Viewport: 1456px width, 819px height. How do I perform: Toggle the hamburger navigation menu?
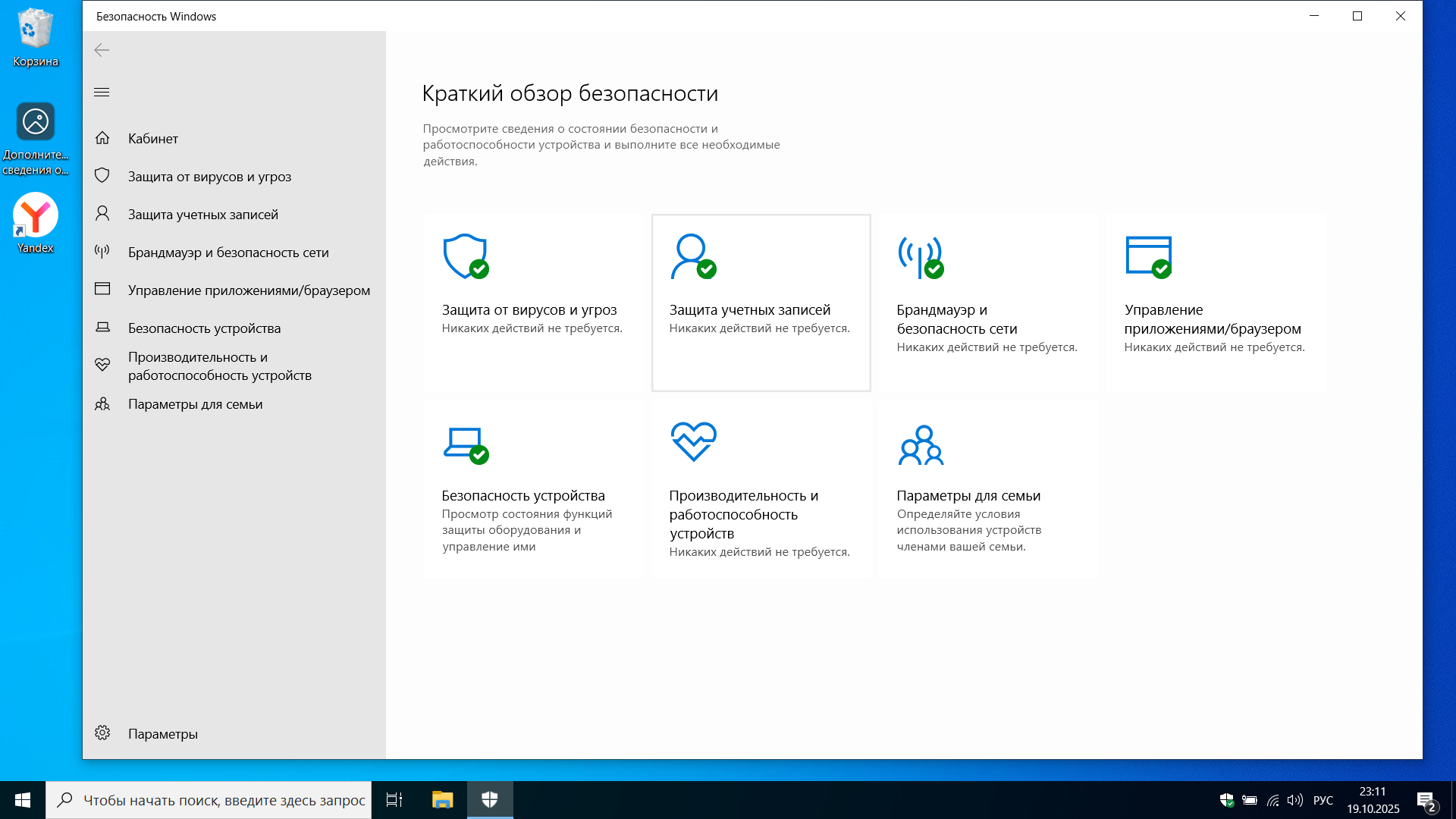(102, 93)
